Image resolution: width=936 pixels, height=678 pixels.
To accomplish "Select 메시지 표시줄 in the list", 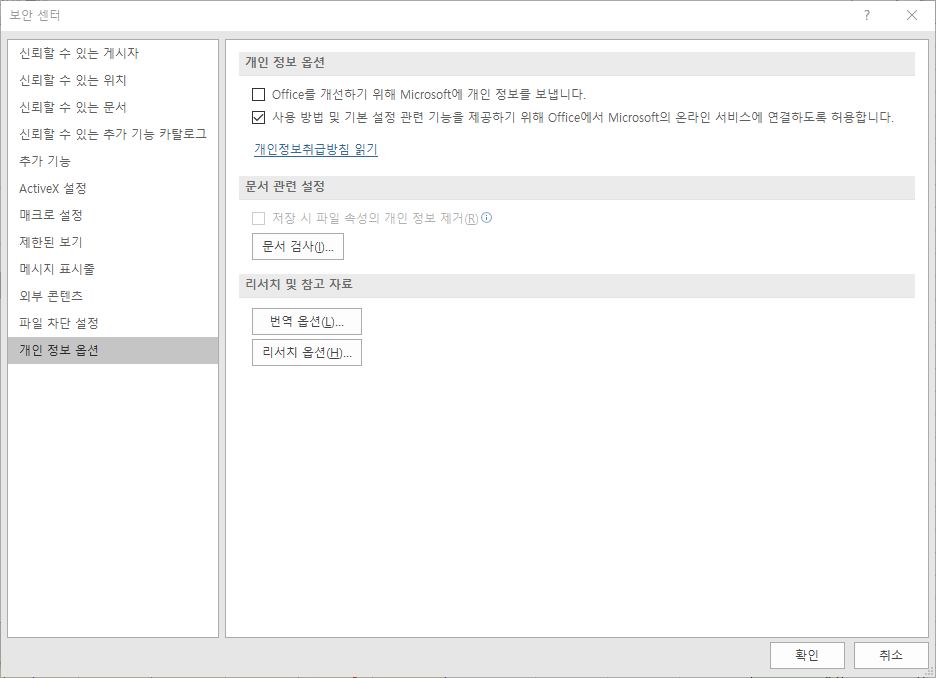I will [x=113, y=269].
